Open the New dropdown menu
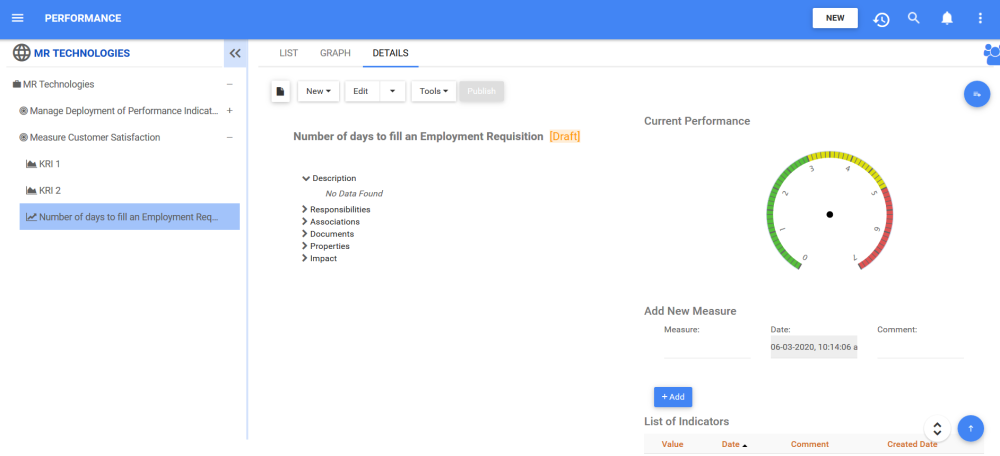Screen dimensions: 1000x456 point(318,91)
